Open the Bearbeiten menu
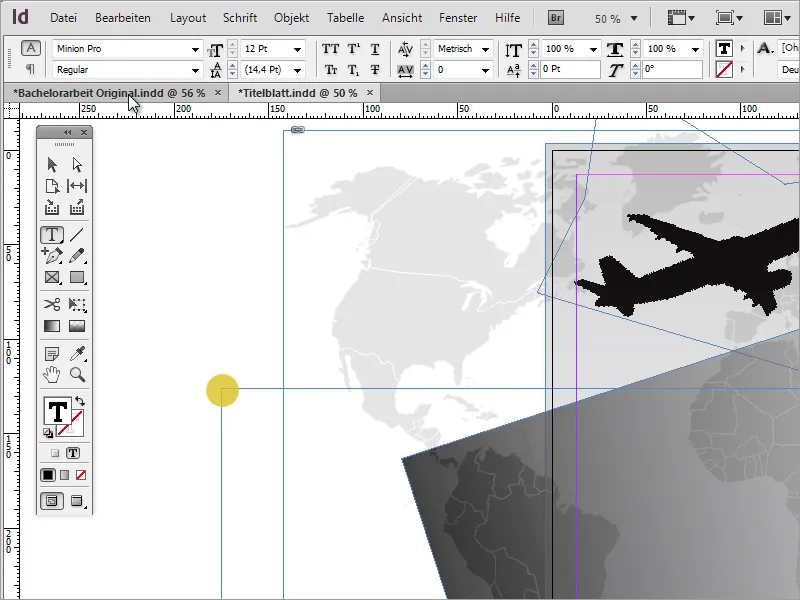The image size is (800, 600). (122, 18)
